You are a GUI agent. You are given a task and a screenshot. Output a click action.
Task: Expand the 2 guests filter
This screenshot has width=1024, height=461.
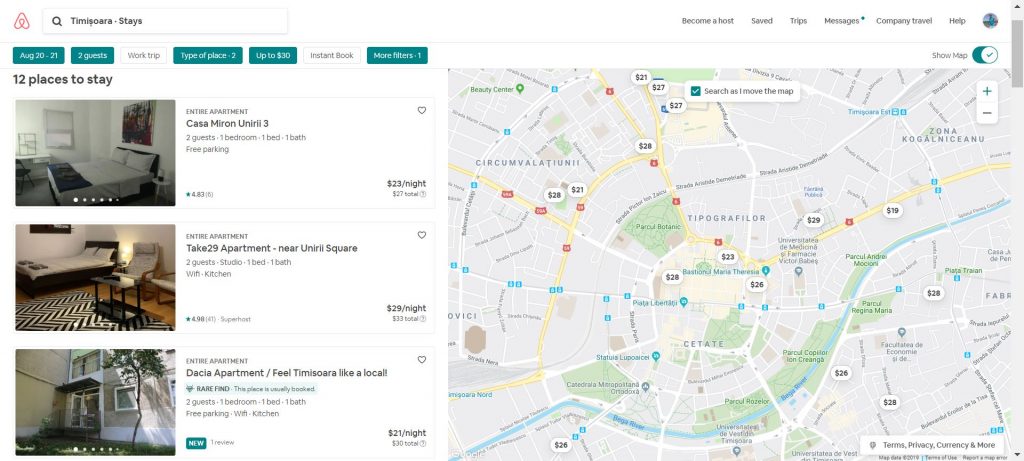point(93,56)
